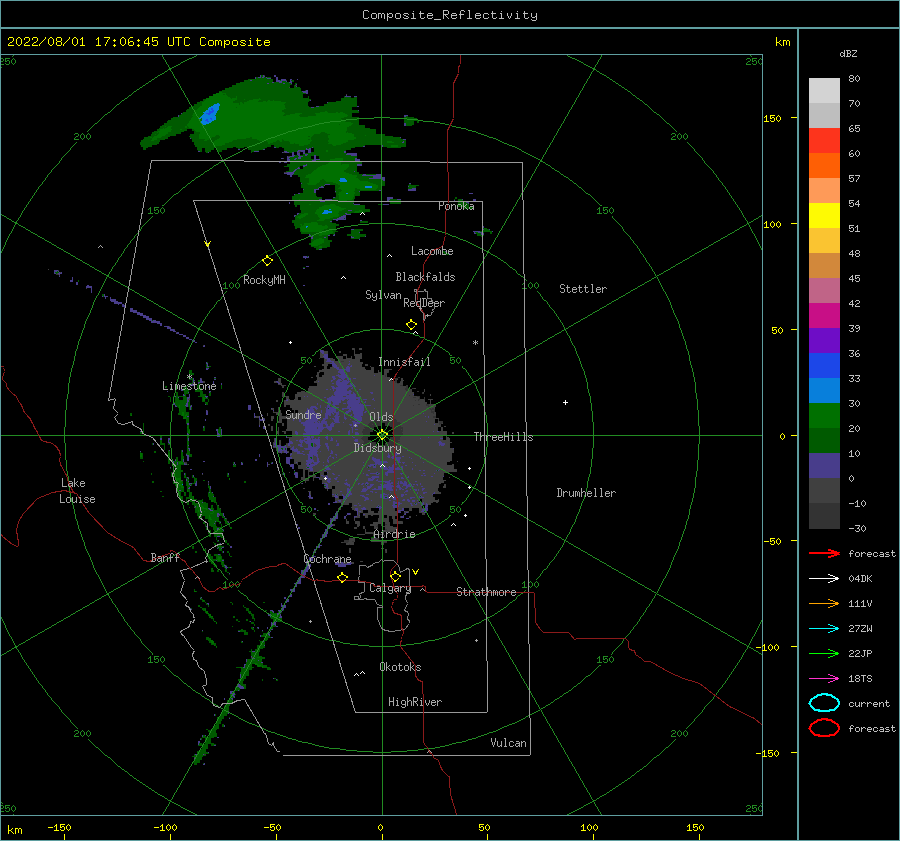Click the Sylvan label
900x841 pixels.
[383, 295]
